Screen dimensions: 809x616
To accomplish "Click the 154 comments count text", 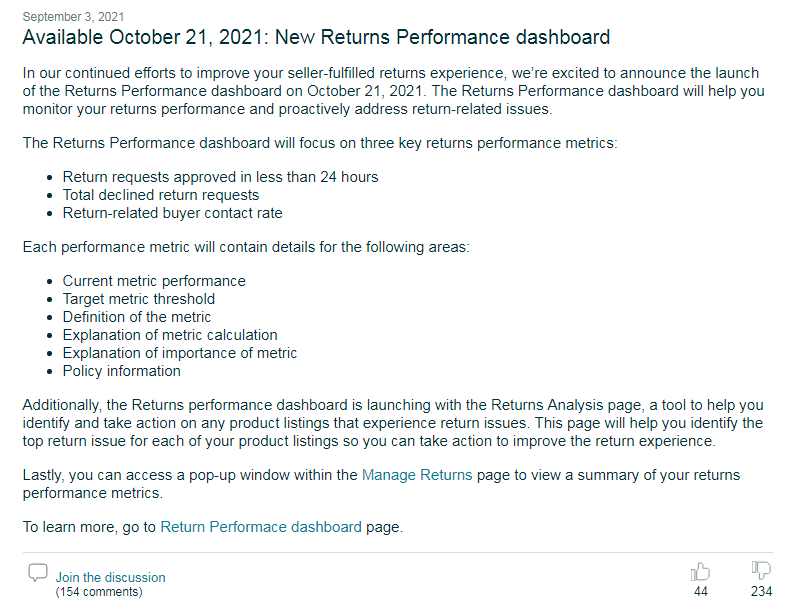I will pyautogui.click(x=99, y=592).
